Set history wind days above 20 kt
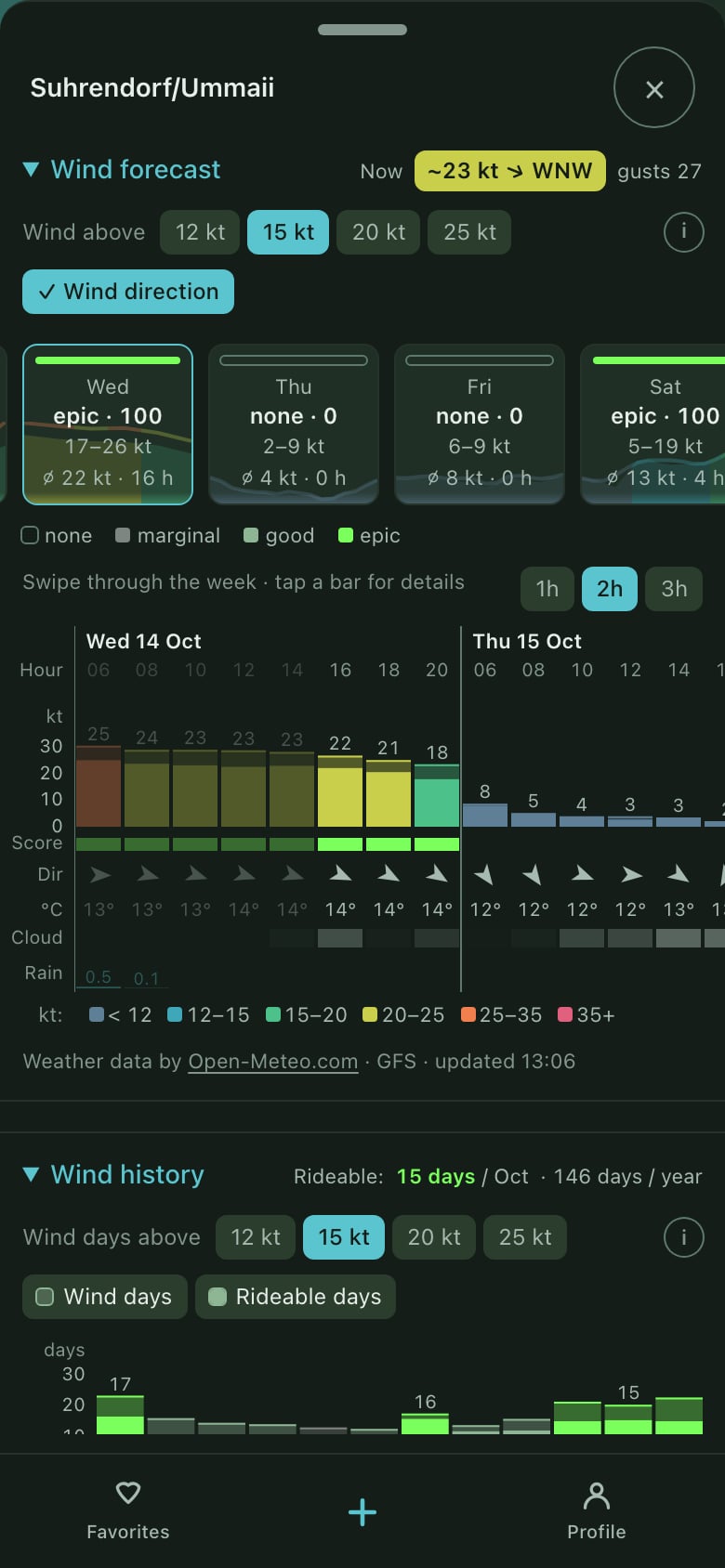This screenshot has height=1568, width=725. coord(434,1237)
